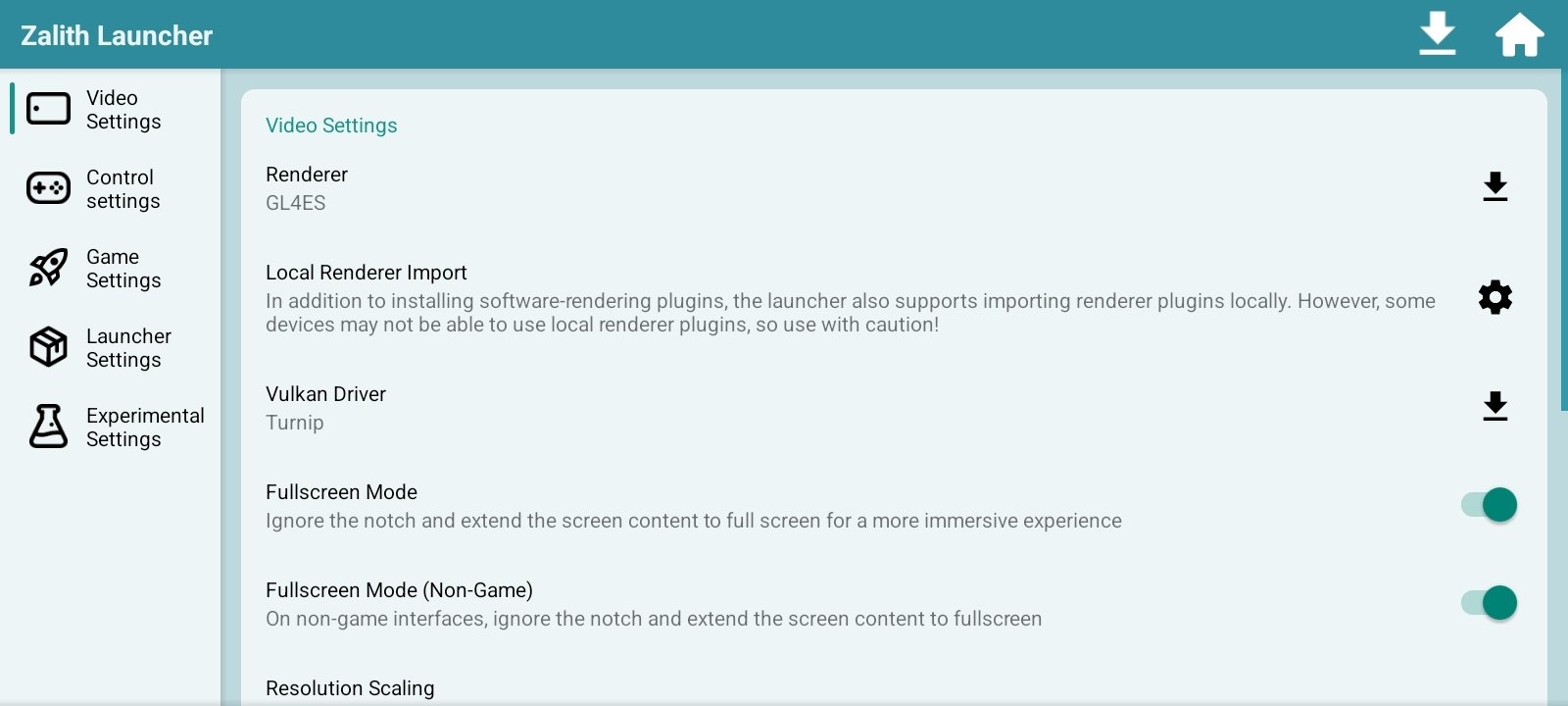Open Local Renderer Import gear settings
Viewport: 1568px width, 706px height.
click(1494, 297)
